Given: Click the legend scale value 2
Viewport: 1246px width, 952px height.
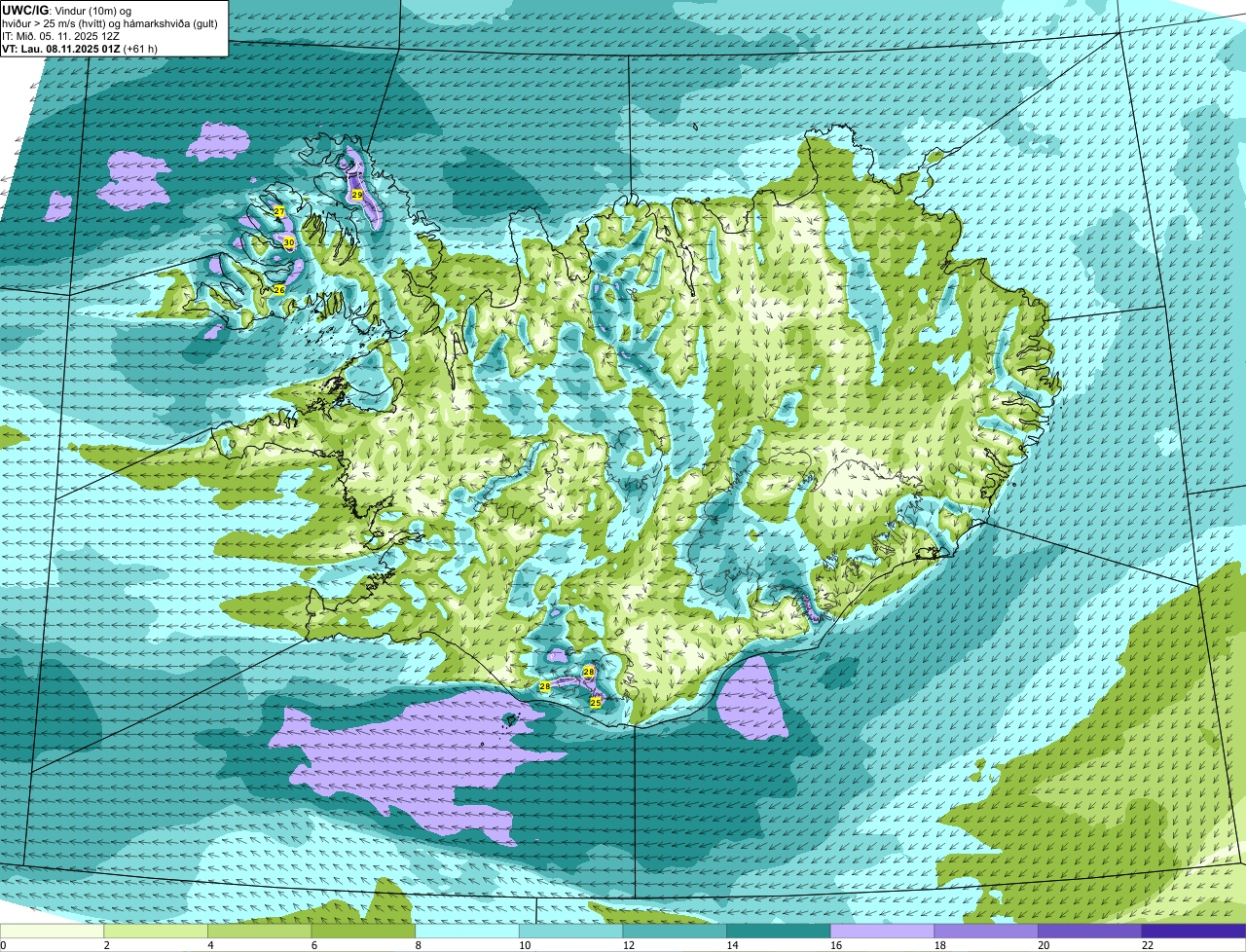Looking at the screenshot, I should pyautogui.click(x=106, y=945).
